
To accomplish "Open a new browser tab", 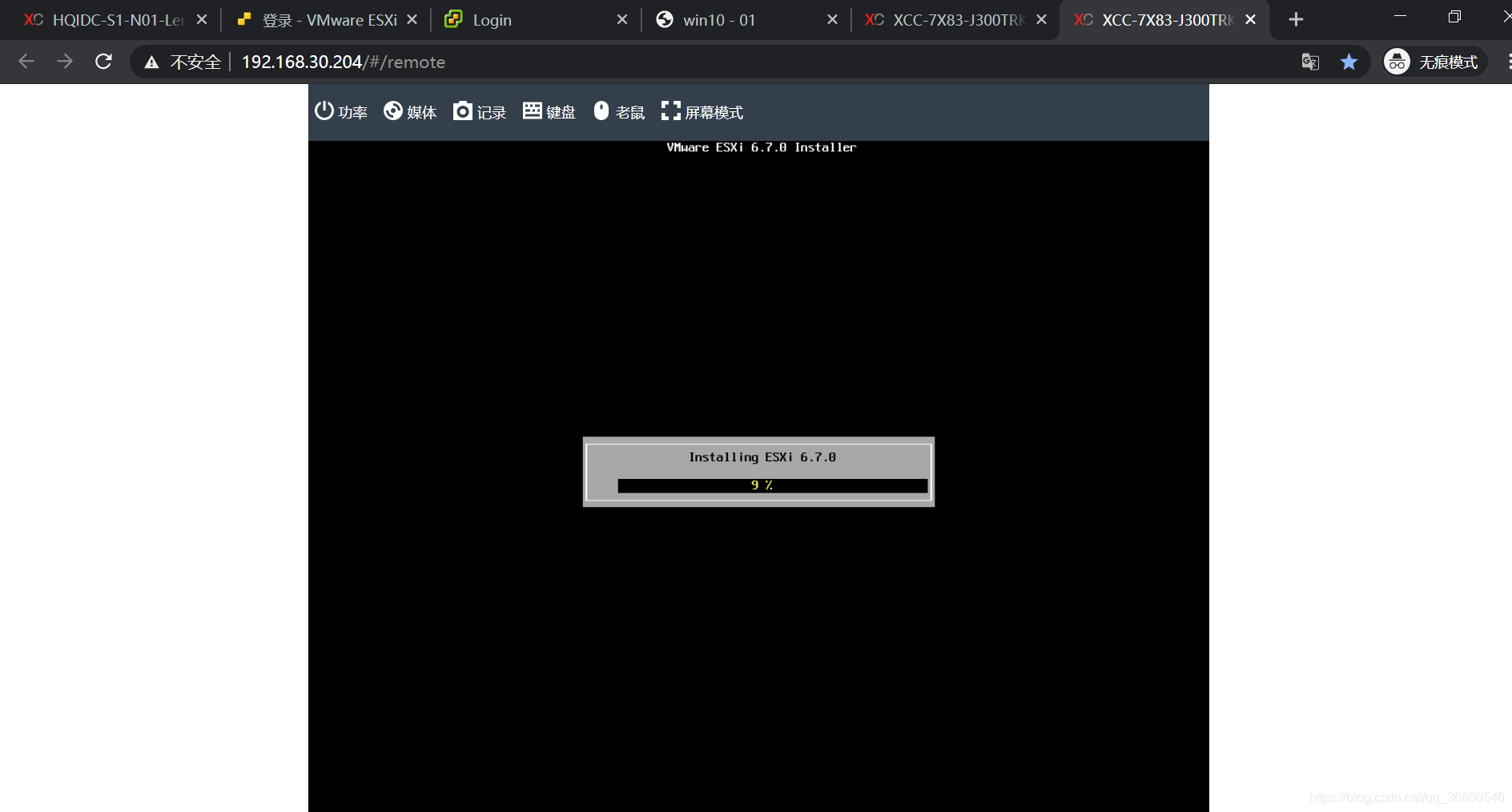I will (x=1296, y=19).
